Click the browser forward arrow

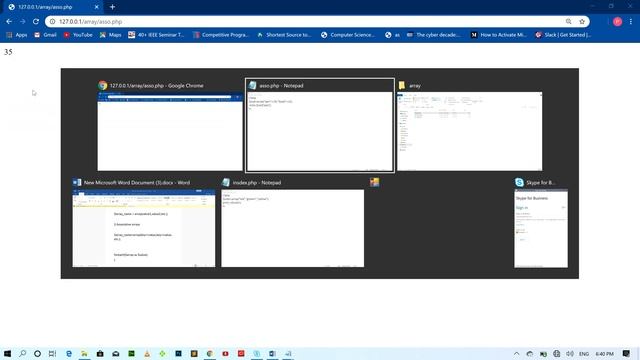22,22
